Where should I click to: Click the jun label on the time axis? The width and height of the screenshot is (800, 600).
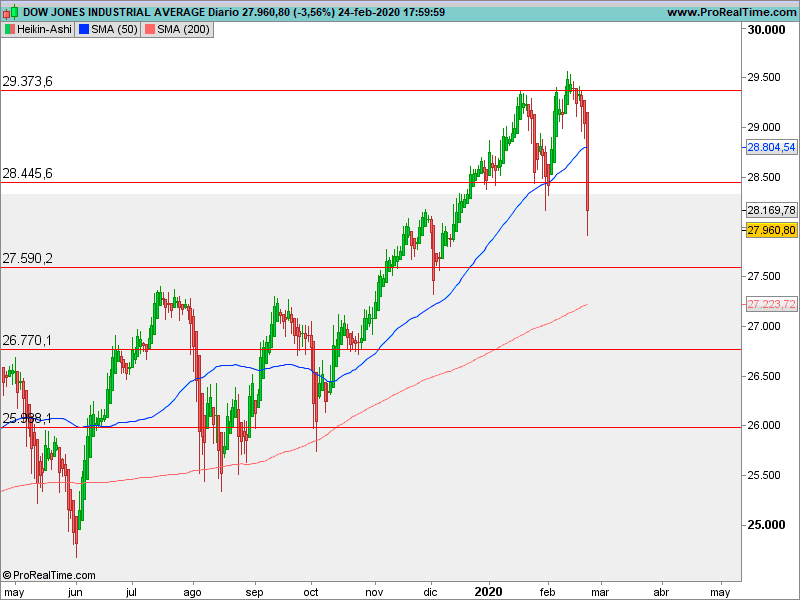coord(75,592)
